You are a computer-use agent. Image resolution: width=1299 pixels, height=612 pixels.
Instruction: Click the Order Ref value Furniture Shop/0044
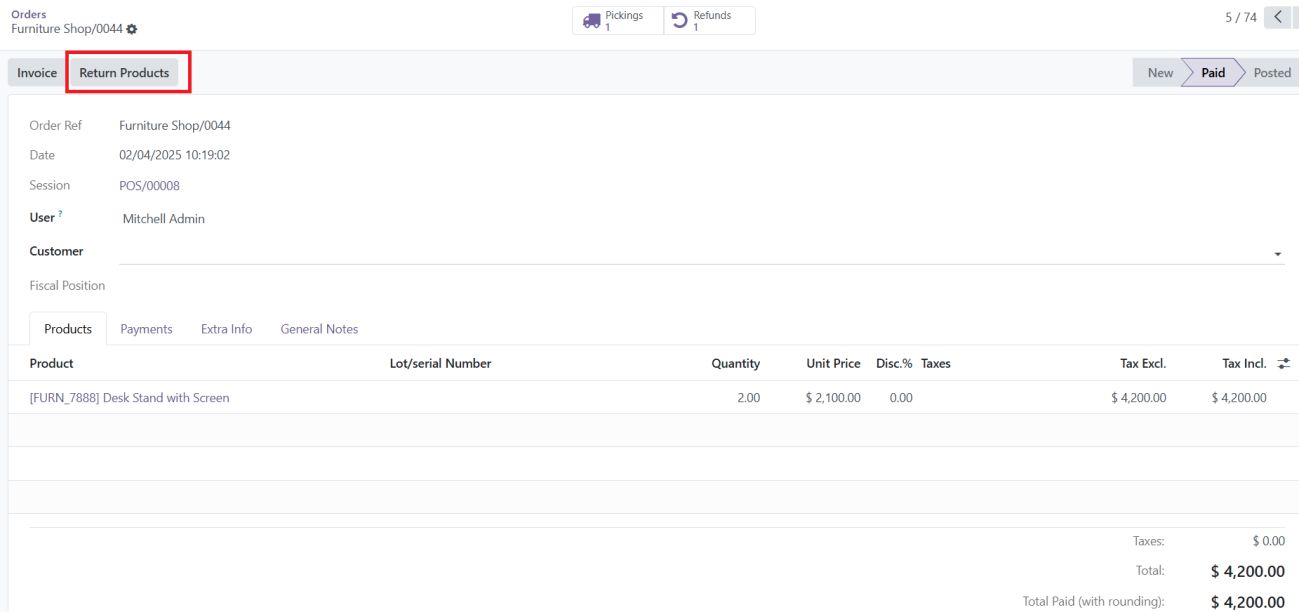click(175, 126)
